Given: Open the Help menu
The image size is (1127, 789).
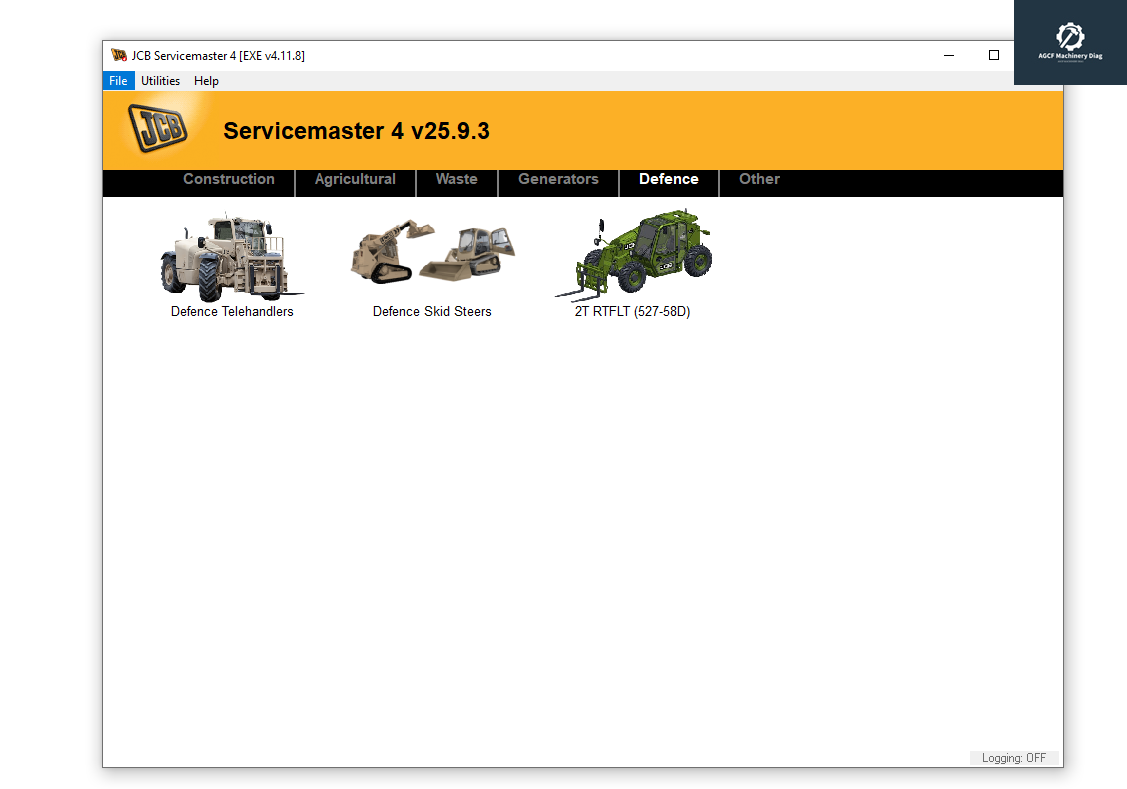Looking at the screenshot, I should (x=206, y=81).
